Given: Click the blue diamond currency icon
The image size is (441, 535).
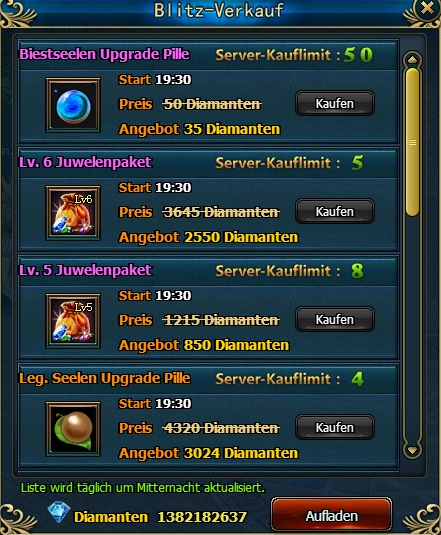Looking at the screenshot, I should pyautogui.click(x=59, y=512).
